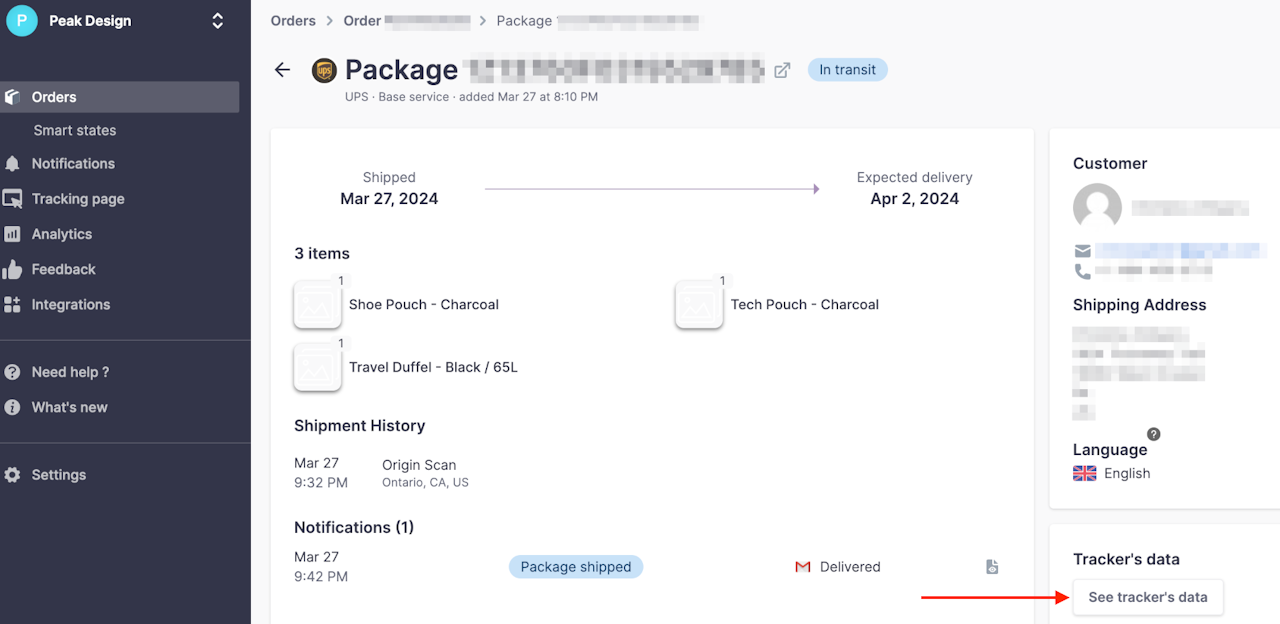Image resolution: width=1280 pixels, height=624 pixels.
Task: Click the customer profile avatar
Action: 1097,208
